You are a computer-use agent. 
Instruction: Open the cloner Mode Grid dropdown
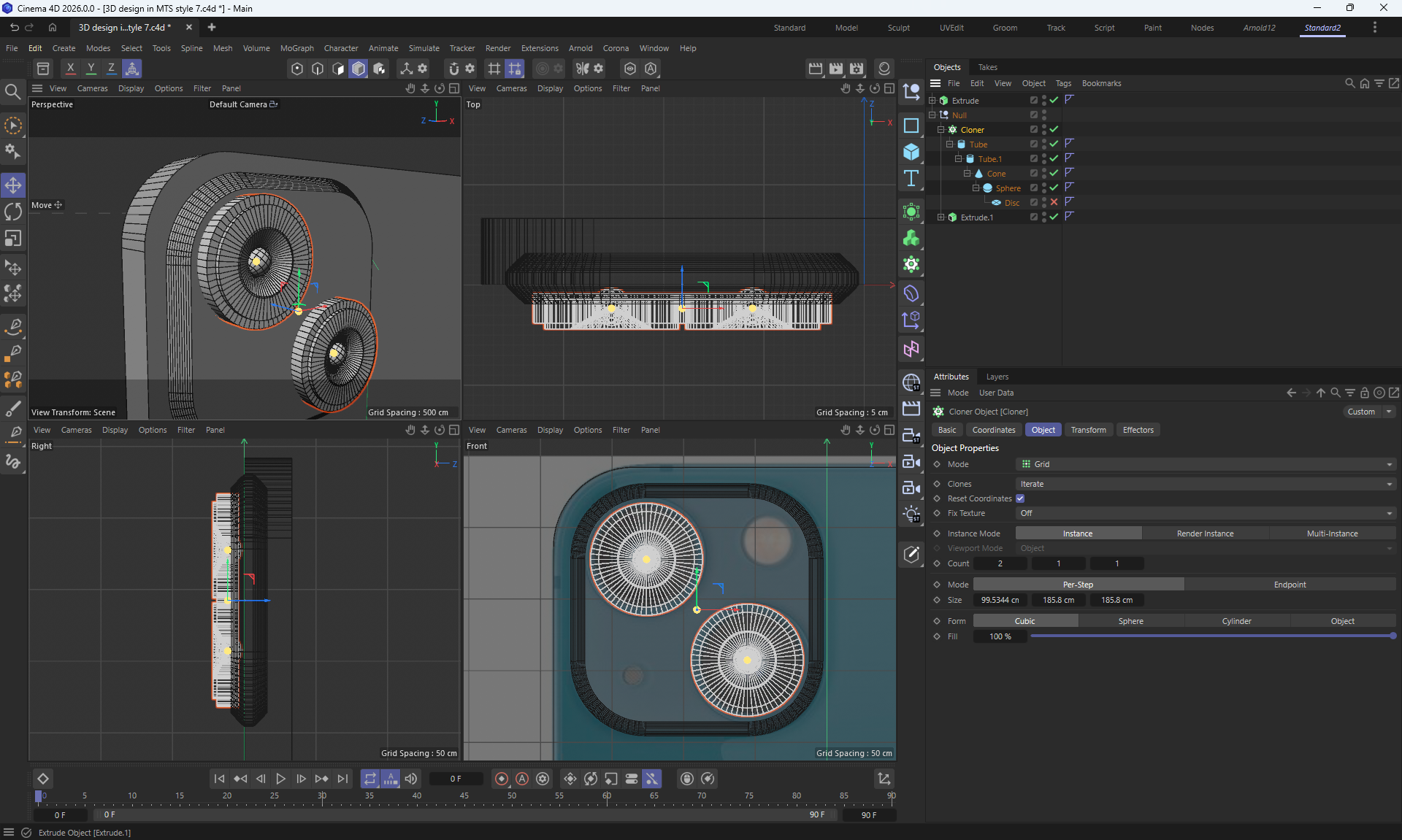pos(1205,464)
